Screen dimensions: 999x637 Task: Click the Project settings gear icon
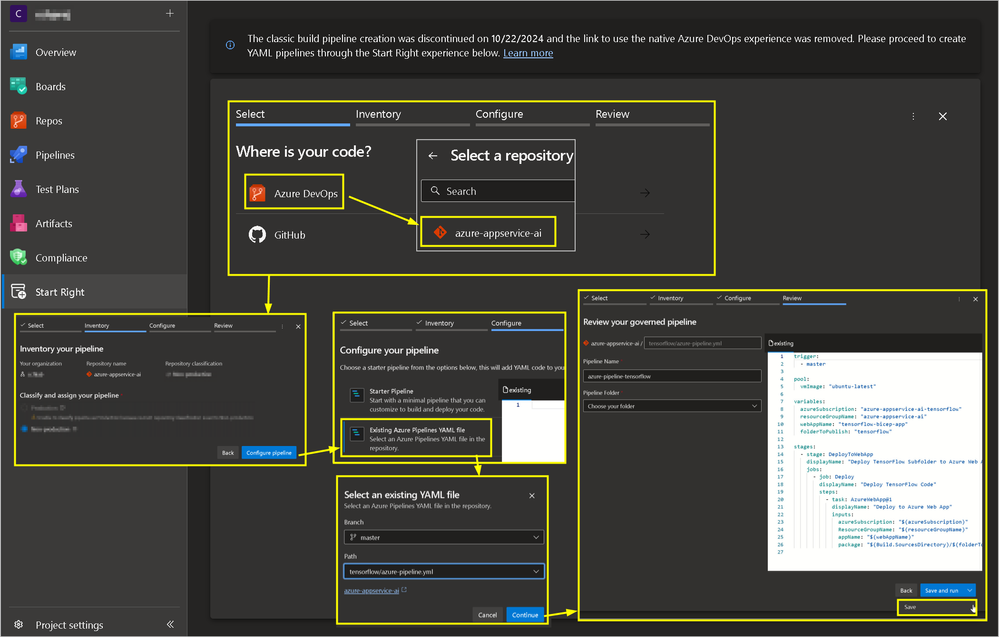[x=18, y=625]
